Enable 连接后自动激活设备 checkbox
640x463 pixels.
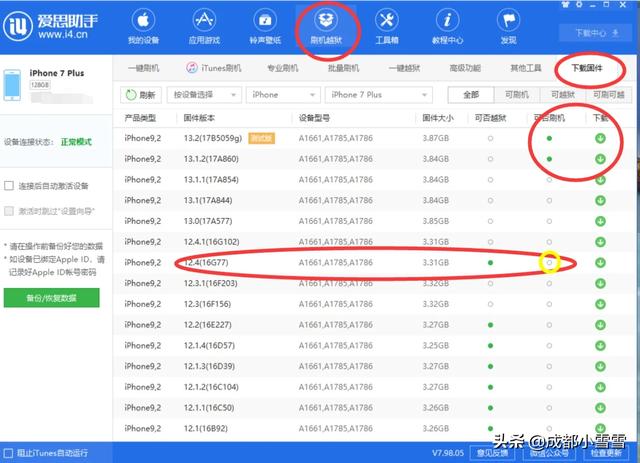pyautogui.click(x=9, y=186)
